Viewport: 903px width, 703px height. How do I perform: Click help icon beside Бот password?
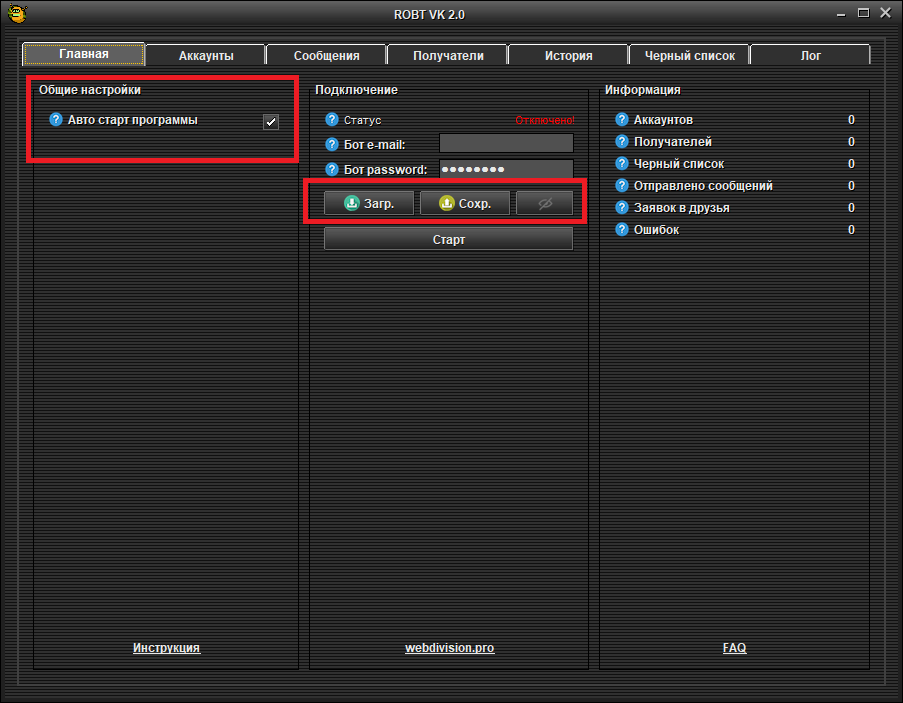pos(332,170)
